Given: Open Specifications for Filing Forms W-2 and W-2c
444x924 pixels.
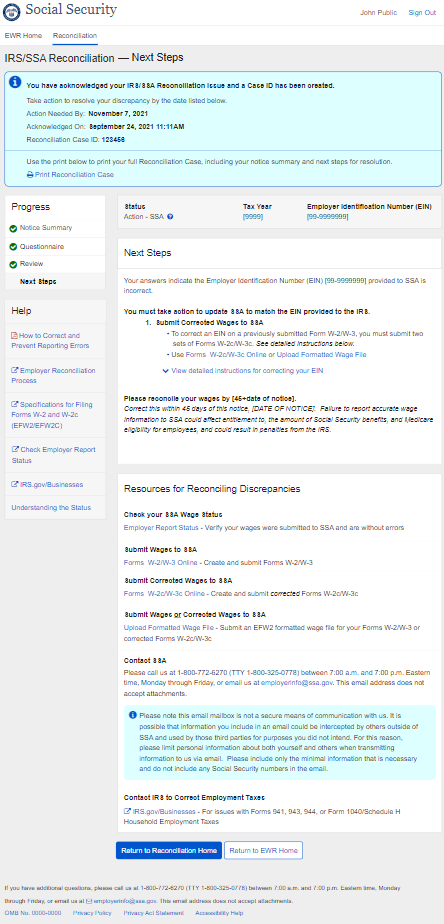Looking at the screenshot, I should [x=52, y=415].
